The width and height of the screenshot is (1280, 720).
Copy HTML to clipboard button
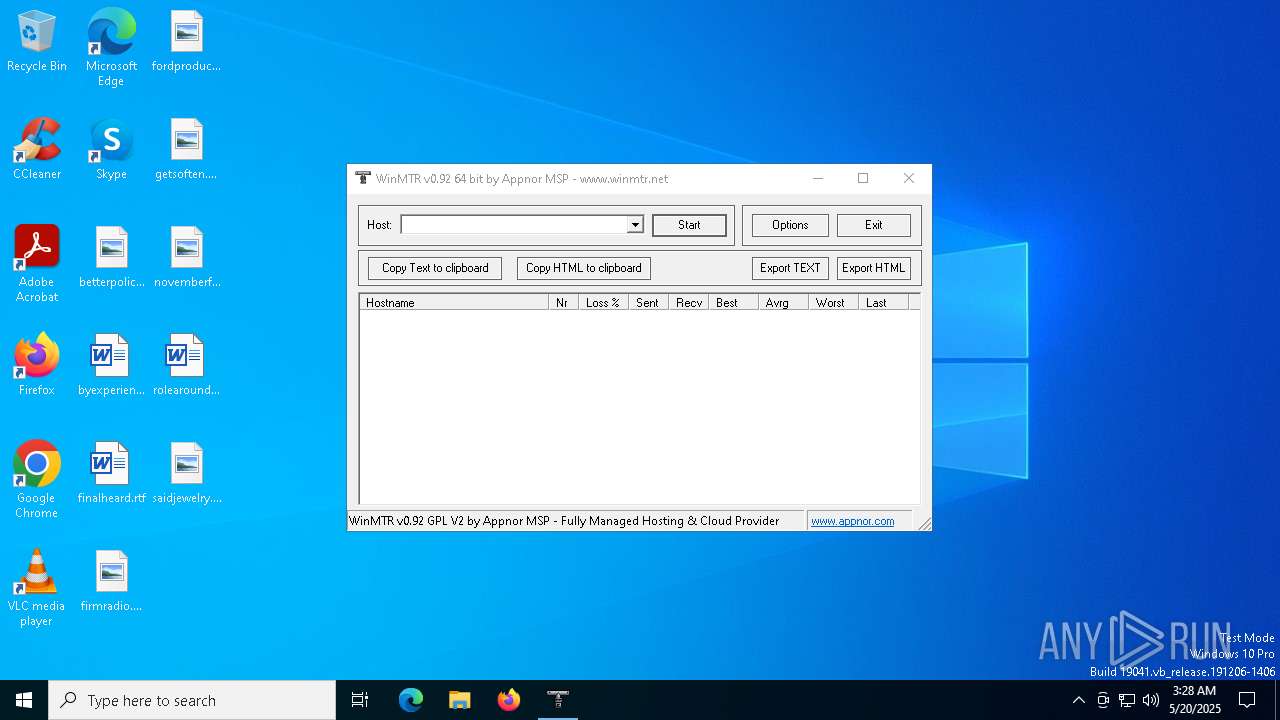tap(584, 268)
